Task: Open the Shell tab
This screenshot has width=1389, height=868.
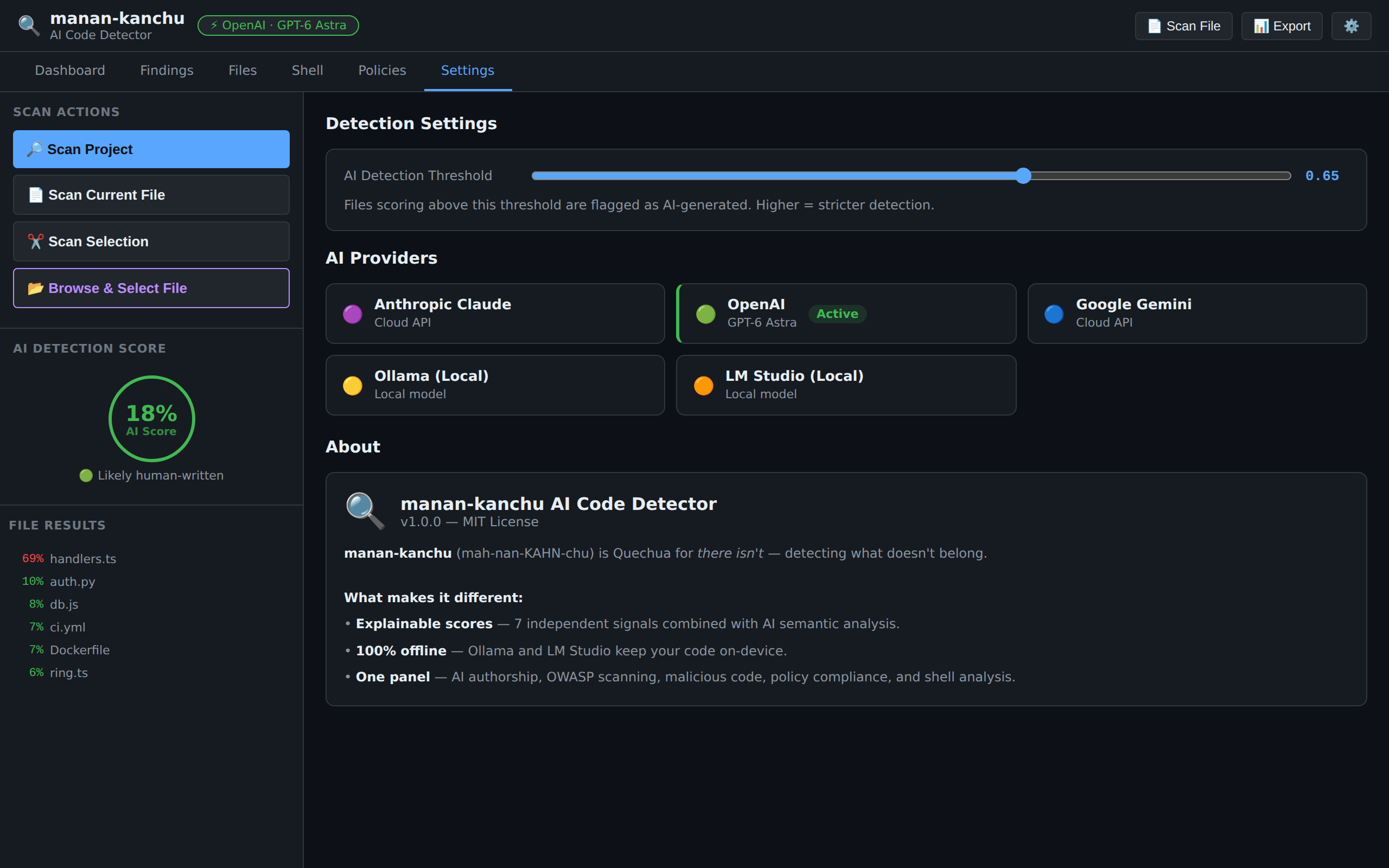Action: click(308, 71)
